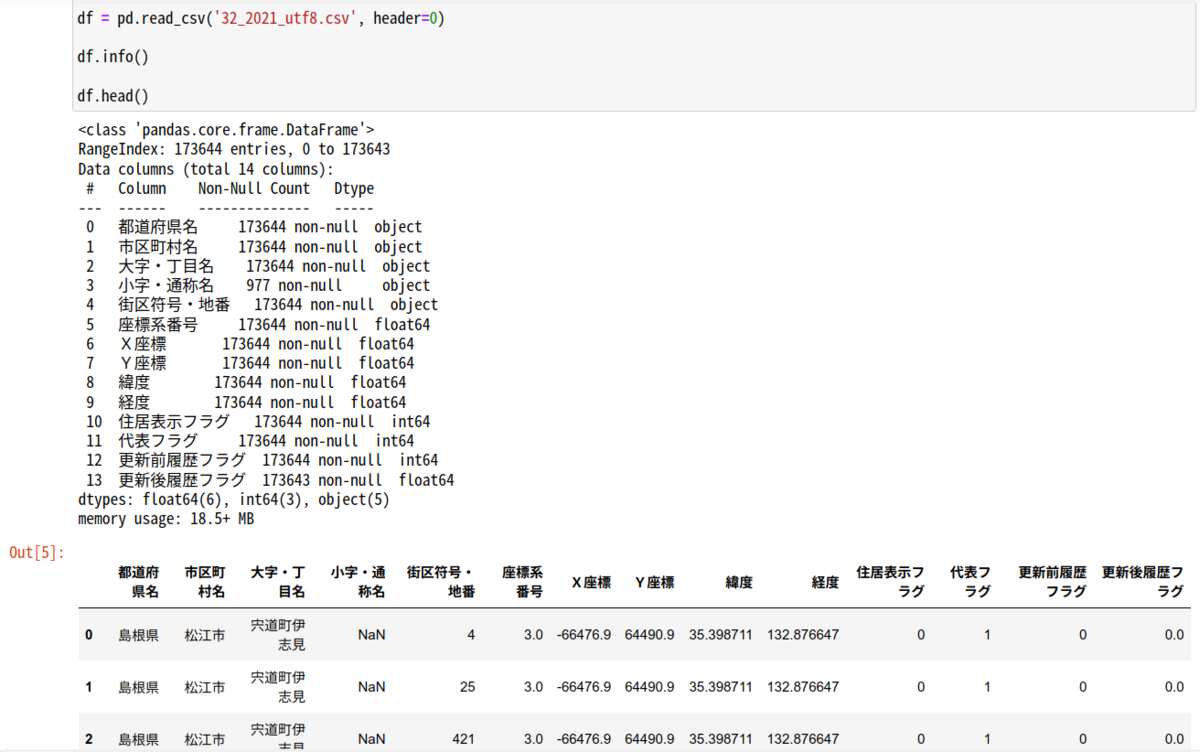
Task: Select row index 0 in the dataframe
Action: tap(88, 635)
